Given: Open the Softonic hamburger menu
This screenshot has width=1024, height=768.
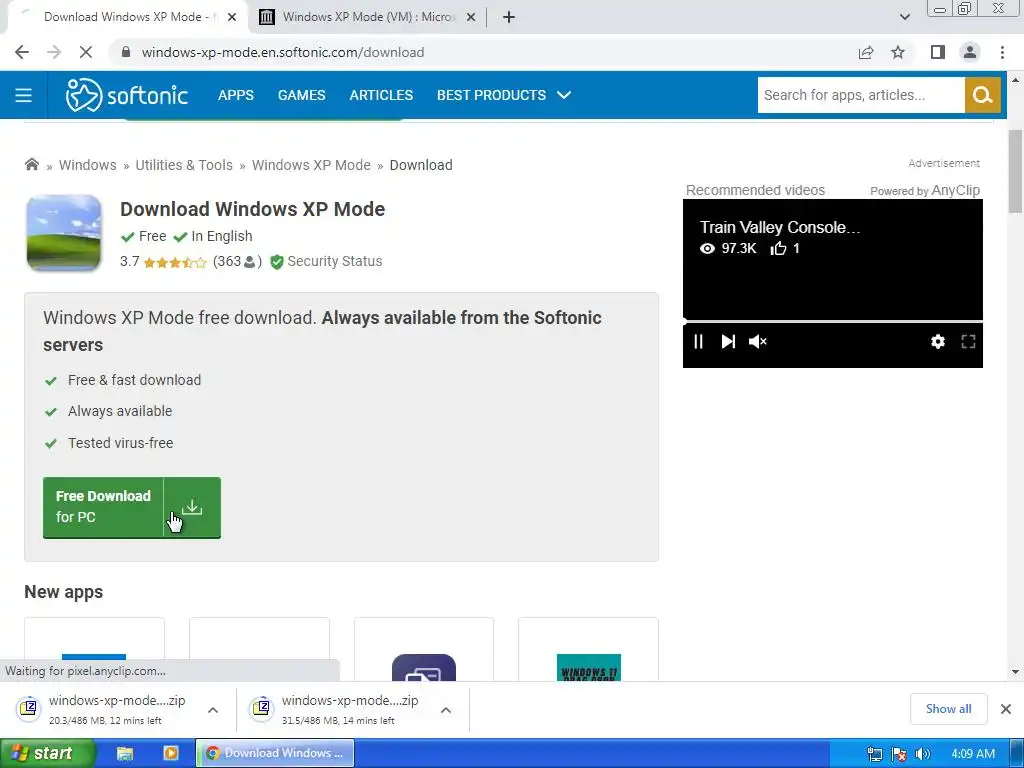Looking at the screenshot, I should coord(24,95).
